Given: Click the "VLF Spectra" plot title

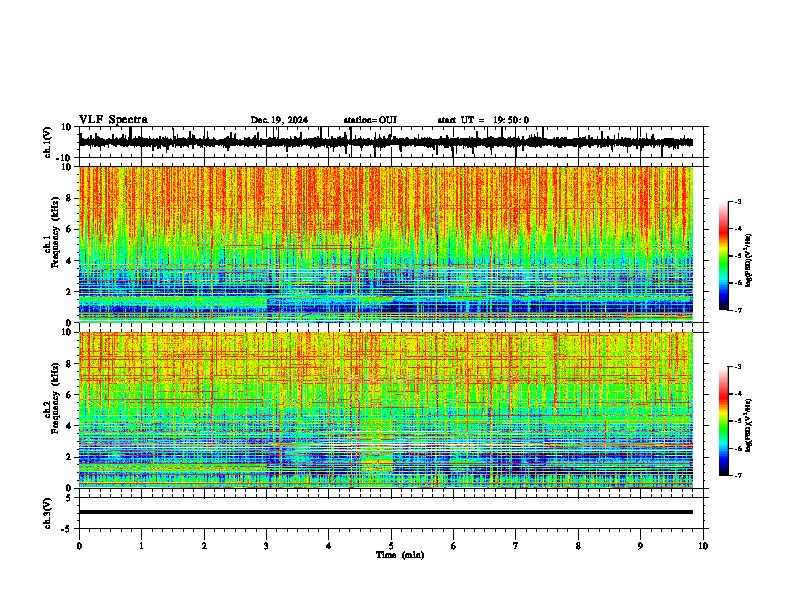Looking at the screenshot, I should [x=113, y=120].
